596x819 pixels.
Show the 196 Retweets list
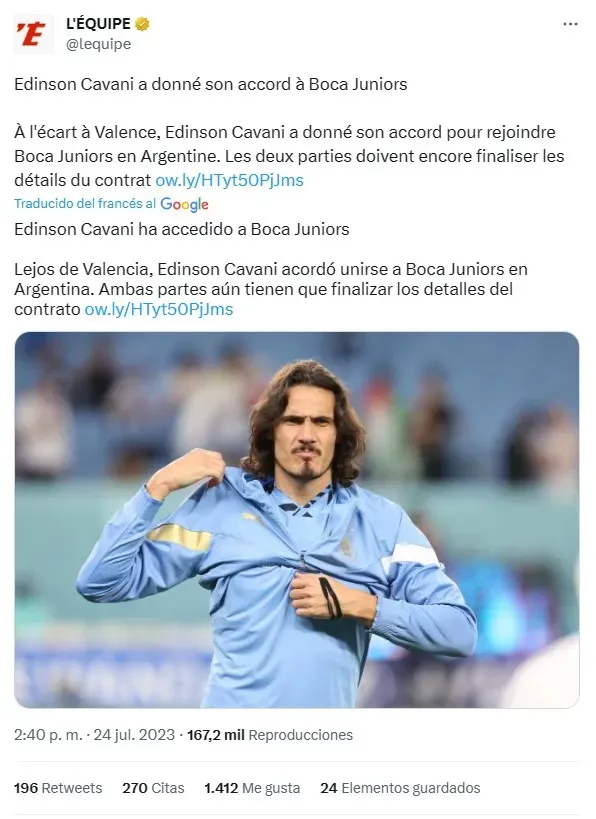58,788
